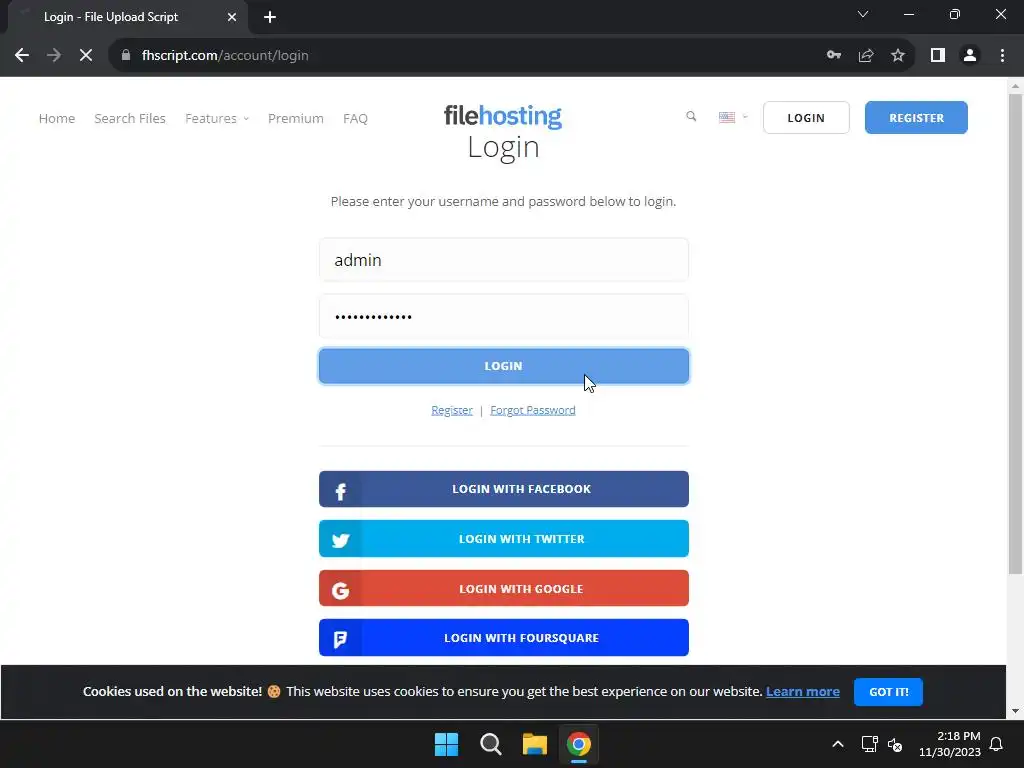The image size is (1024, 768).
Task: Click the blue REGISTER button
Action: 916,118
